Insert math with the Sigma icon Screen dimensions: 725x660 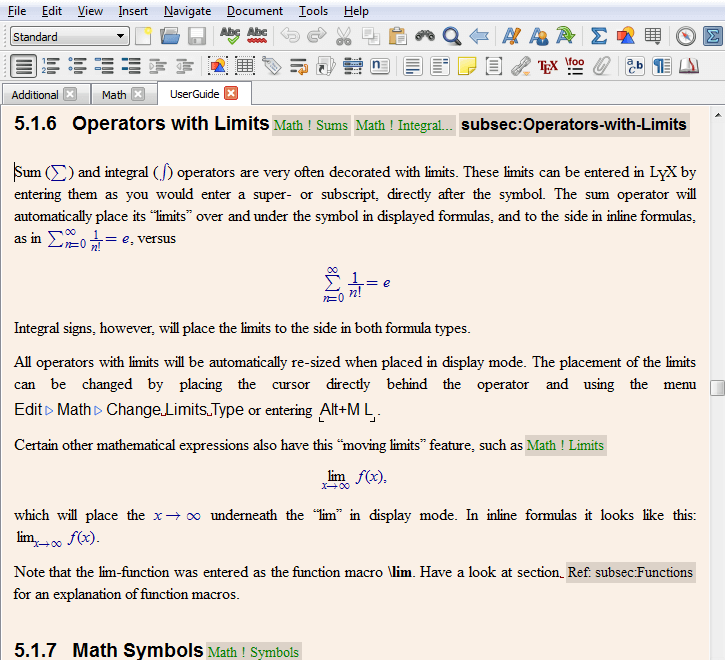coord(598,37)
